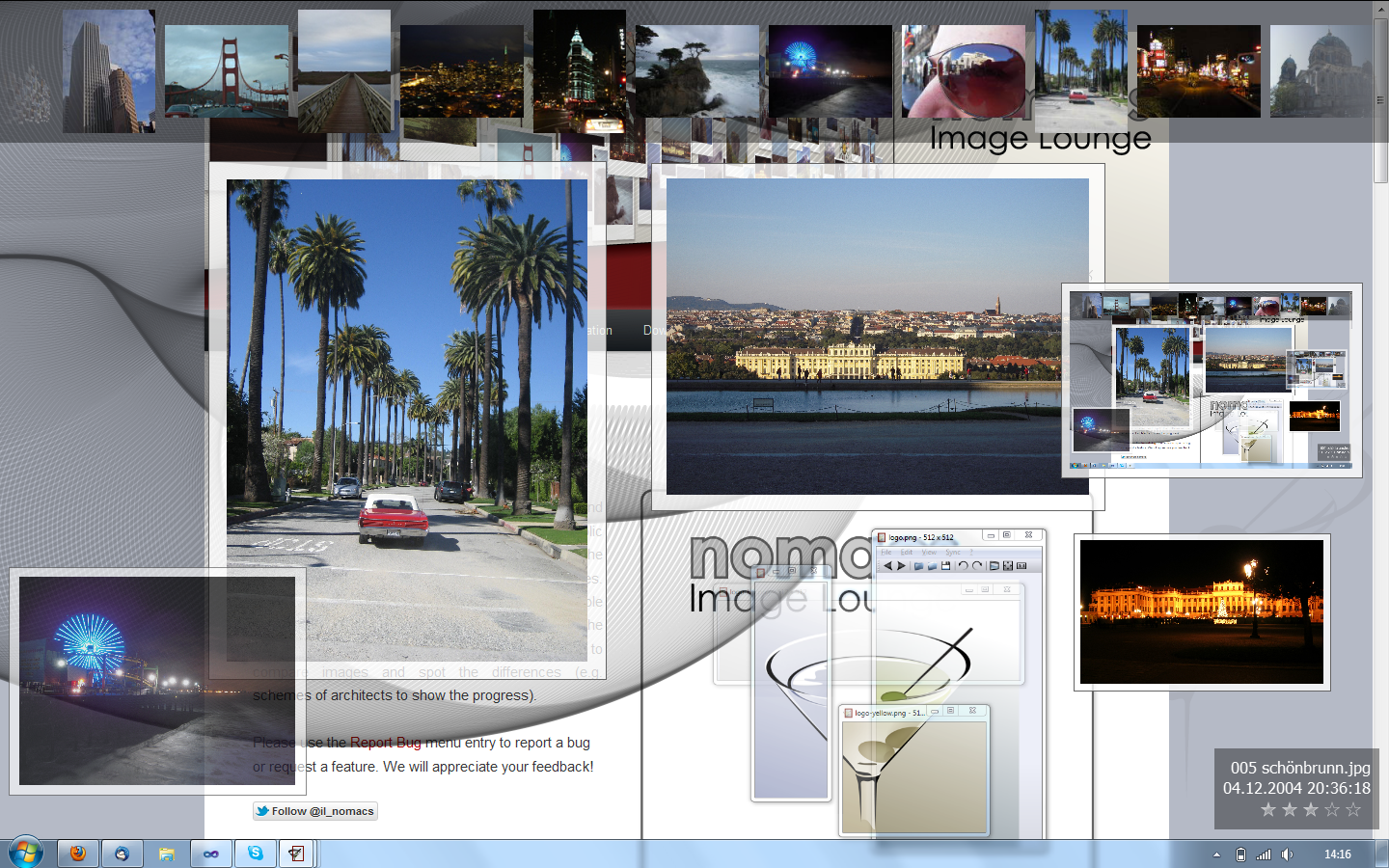Select the previous image arrow in nomacs toolbar
Screen dimensions: 1389x868
coord(887,565)
